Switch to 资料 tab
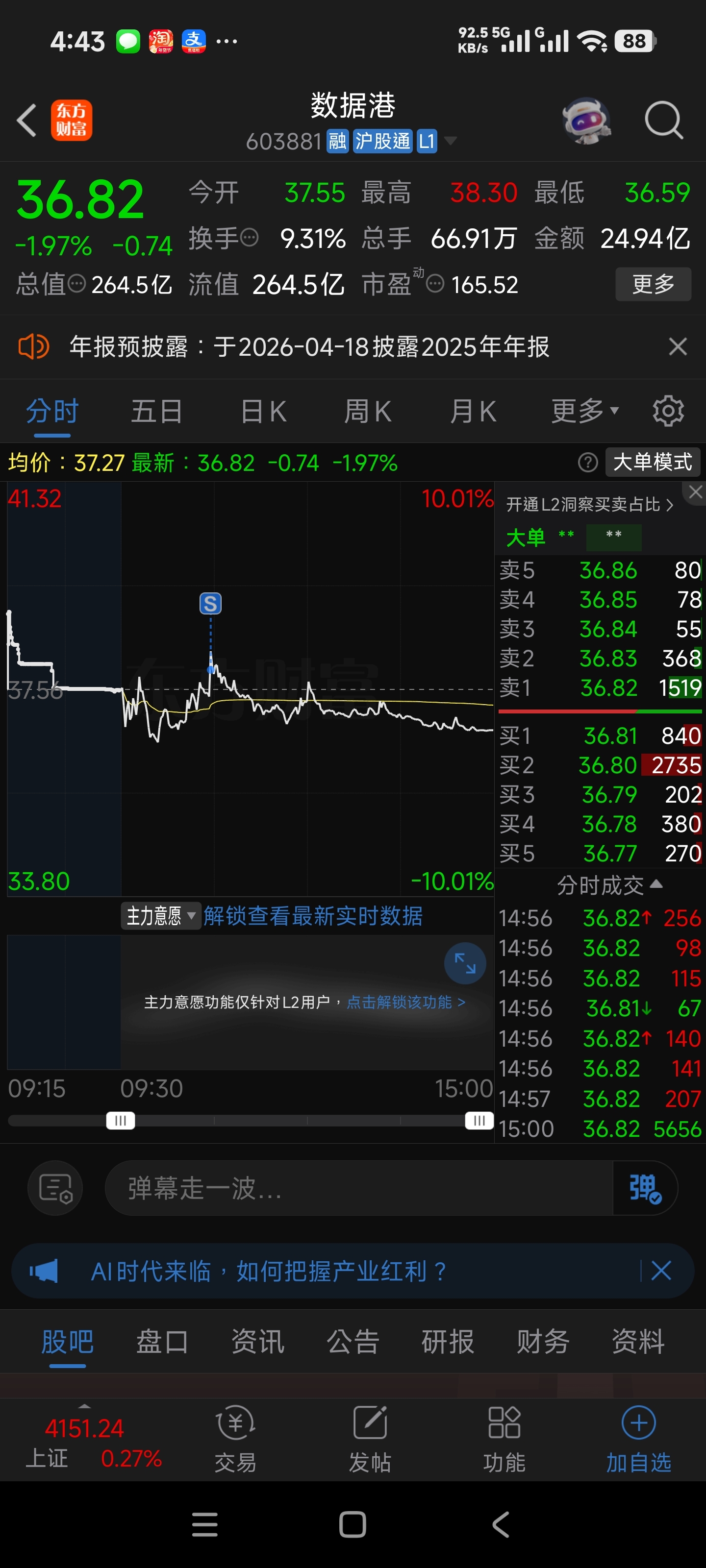 [638, 1342]
